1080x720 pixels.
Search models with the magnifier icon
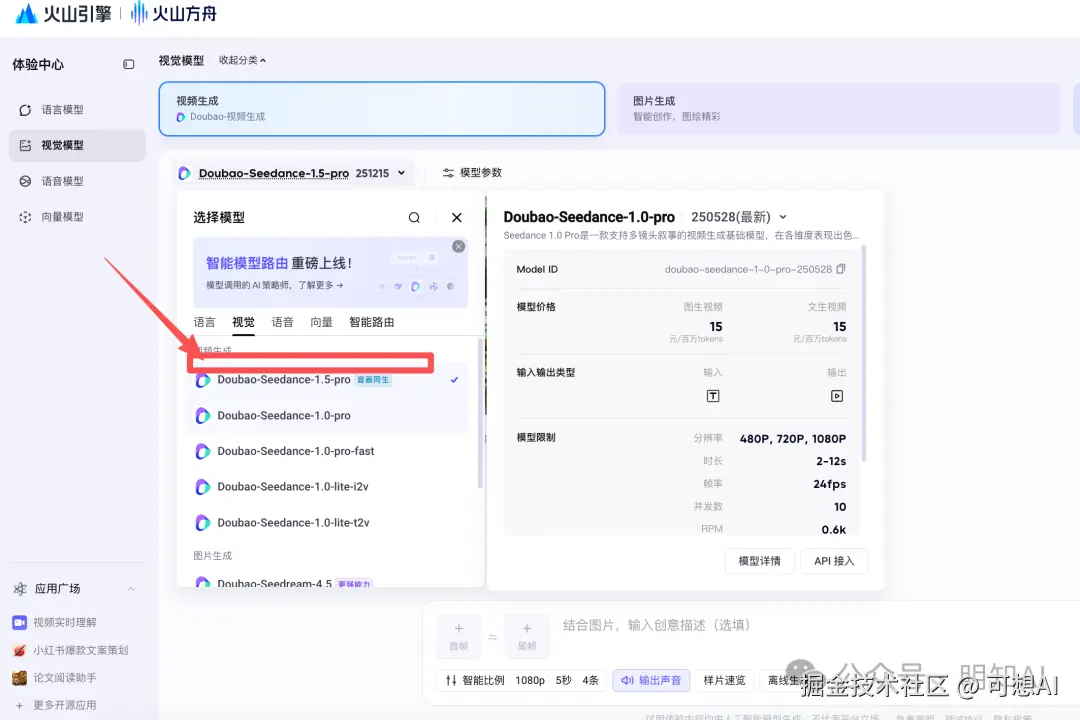tap(414, 218)
